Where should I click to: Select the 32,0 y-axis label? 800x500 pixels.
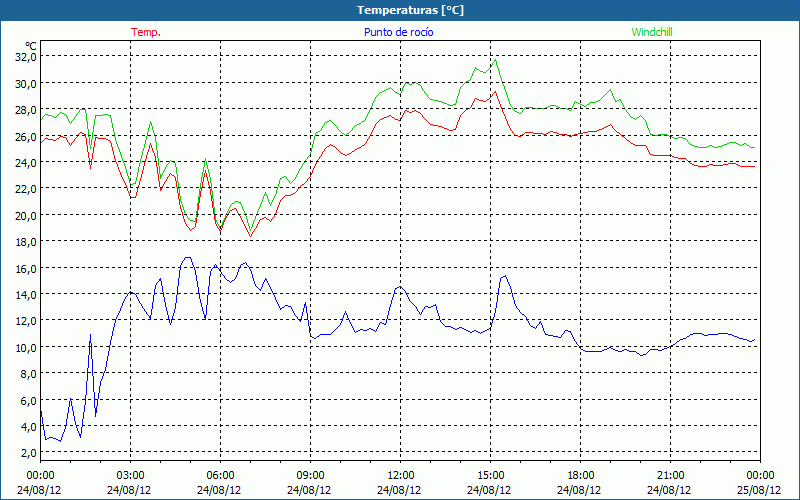point(26,57)
